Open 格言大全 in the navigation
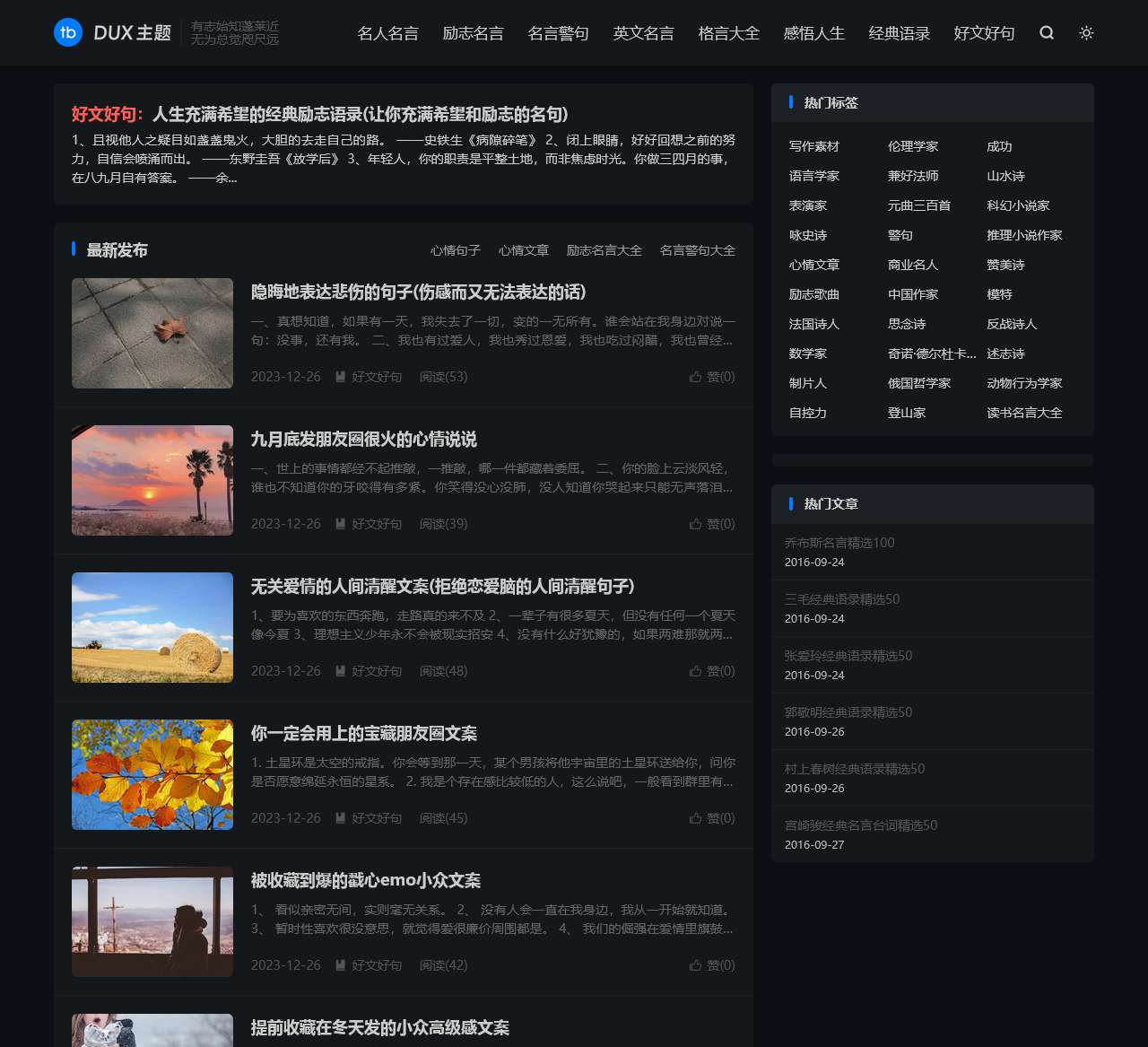 pos(728,33)
